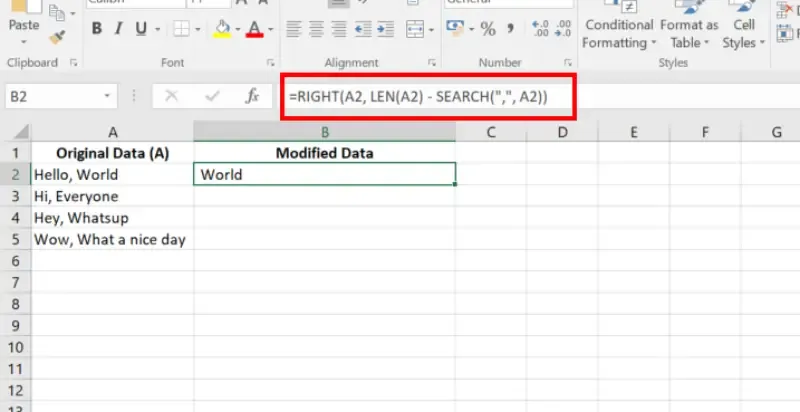
Task: Activate the Format Painter brush
Action: pyautogui.click(x=57, y=36)
